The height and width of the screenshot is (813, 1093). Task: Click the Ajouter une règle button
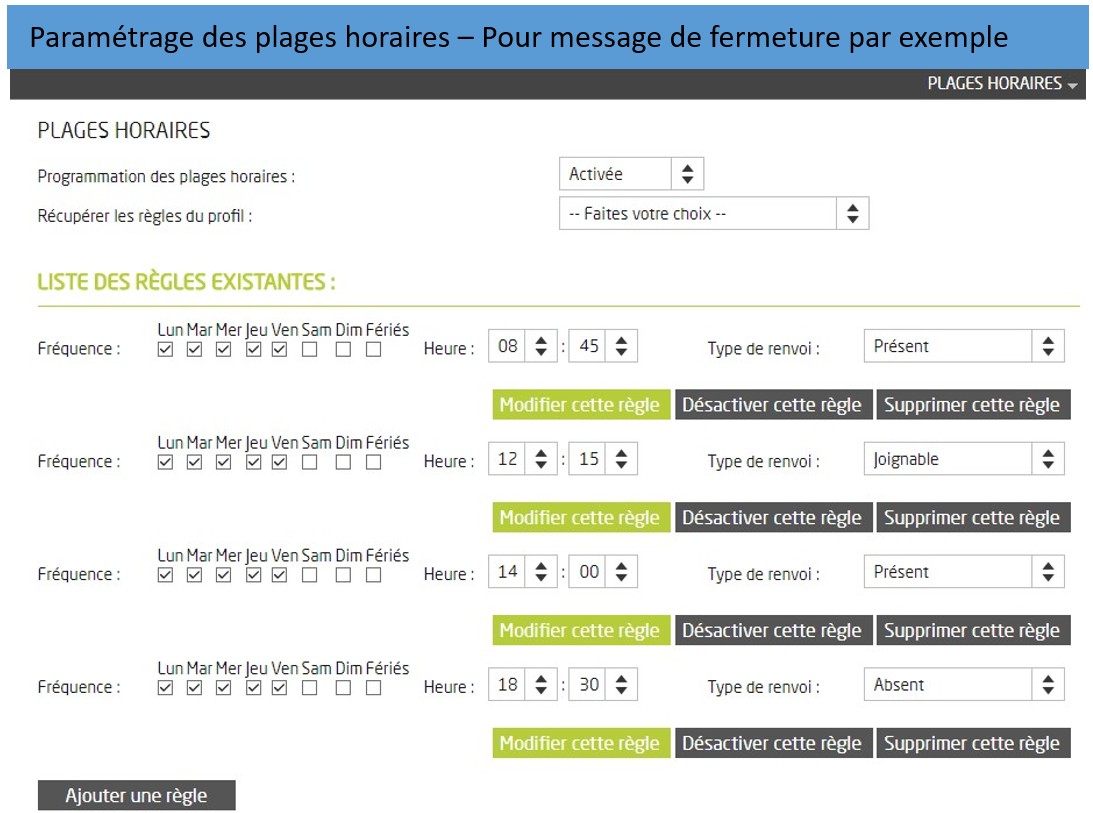137,796
